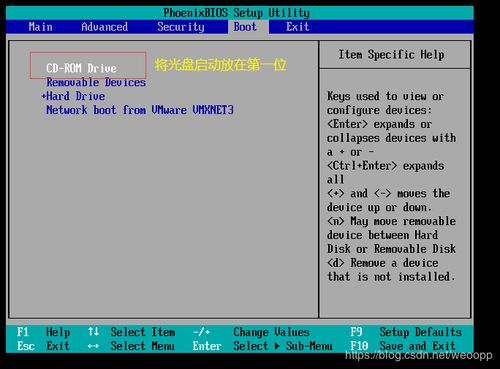
Task: Click the Esc Exit key label
Action: [44, 346]
